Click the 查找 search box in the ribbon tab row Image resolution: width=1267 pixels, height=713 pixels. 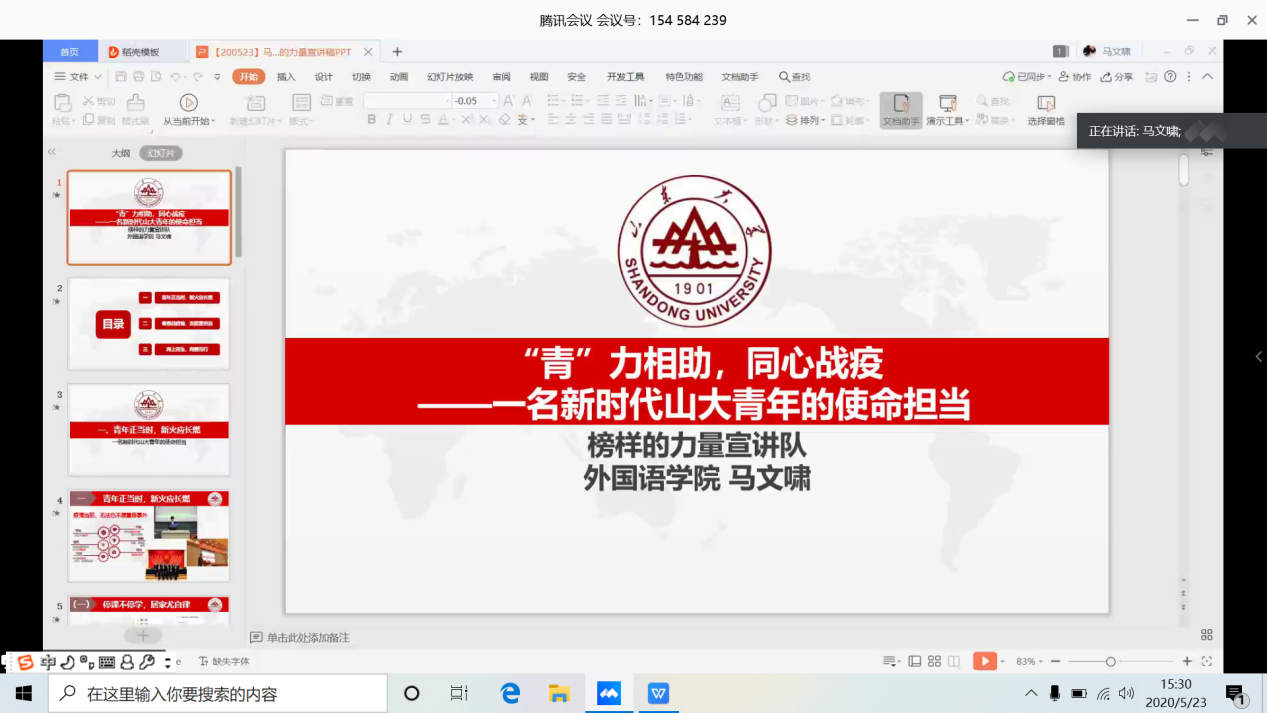795,77
